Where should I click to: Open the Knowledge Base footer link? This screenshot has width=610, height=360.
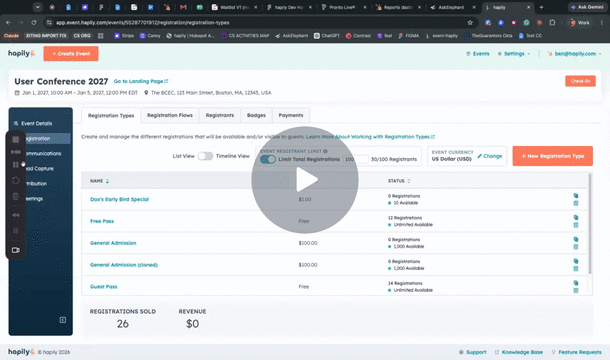tap(519, 352)
